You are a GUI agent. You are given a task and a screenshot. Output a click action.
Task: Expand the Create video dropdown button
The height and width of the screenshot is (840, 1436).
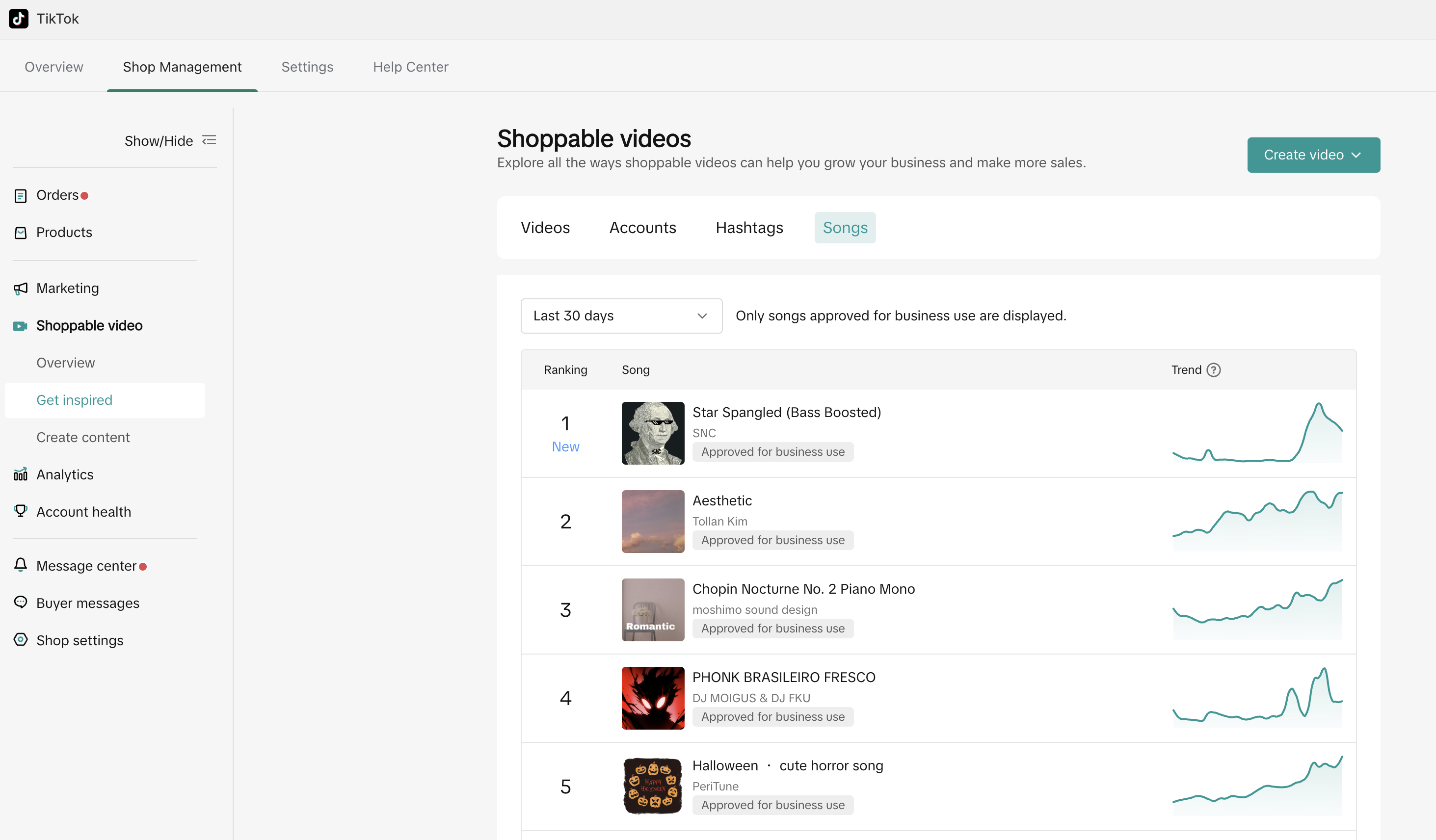point(1313,155)
